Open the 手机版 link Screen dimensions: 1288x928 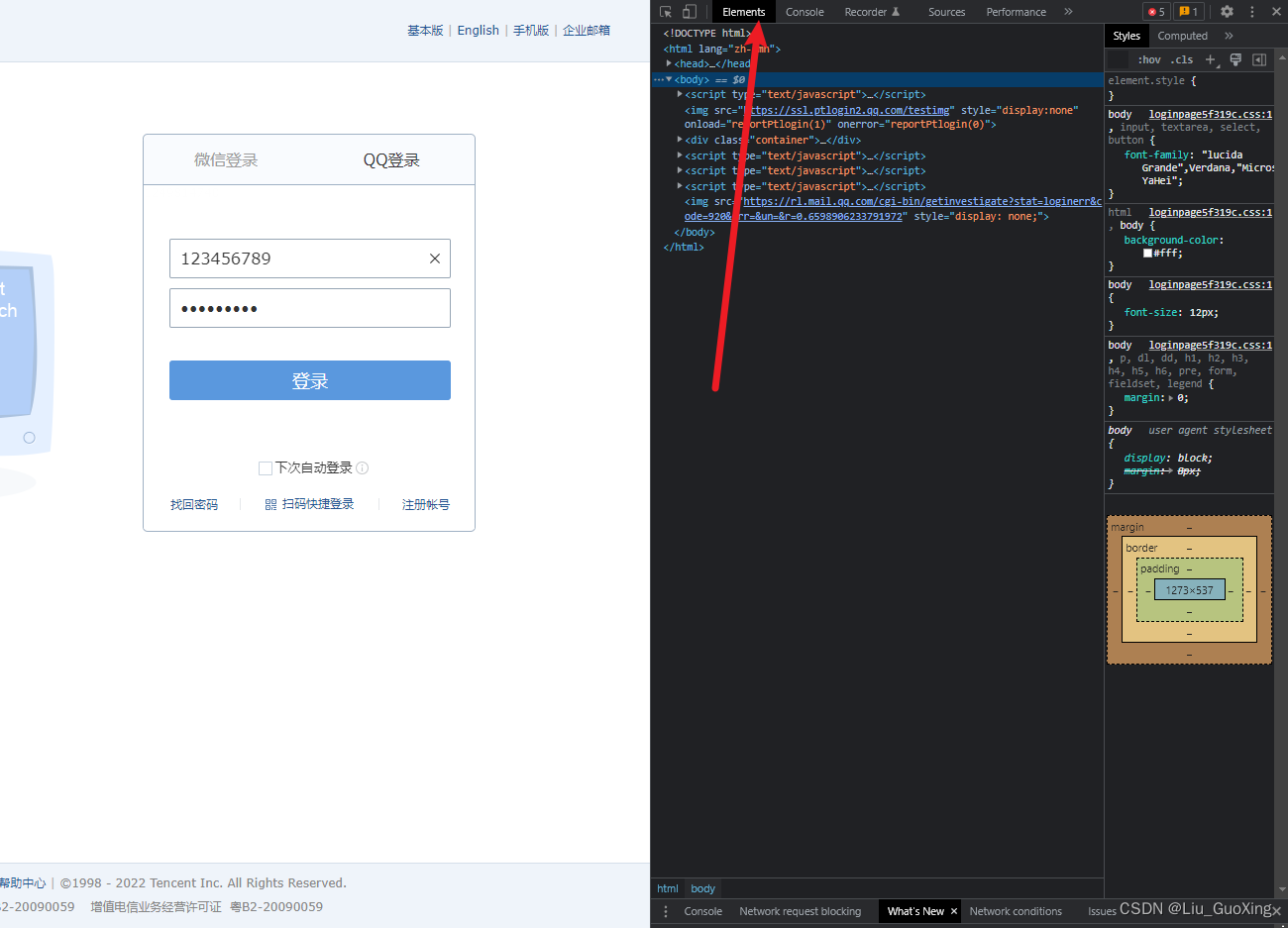(531, 30)
